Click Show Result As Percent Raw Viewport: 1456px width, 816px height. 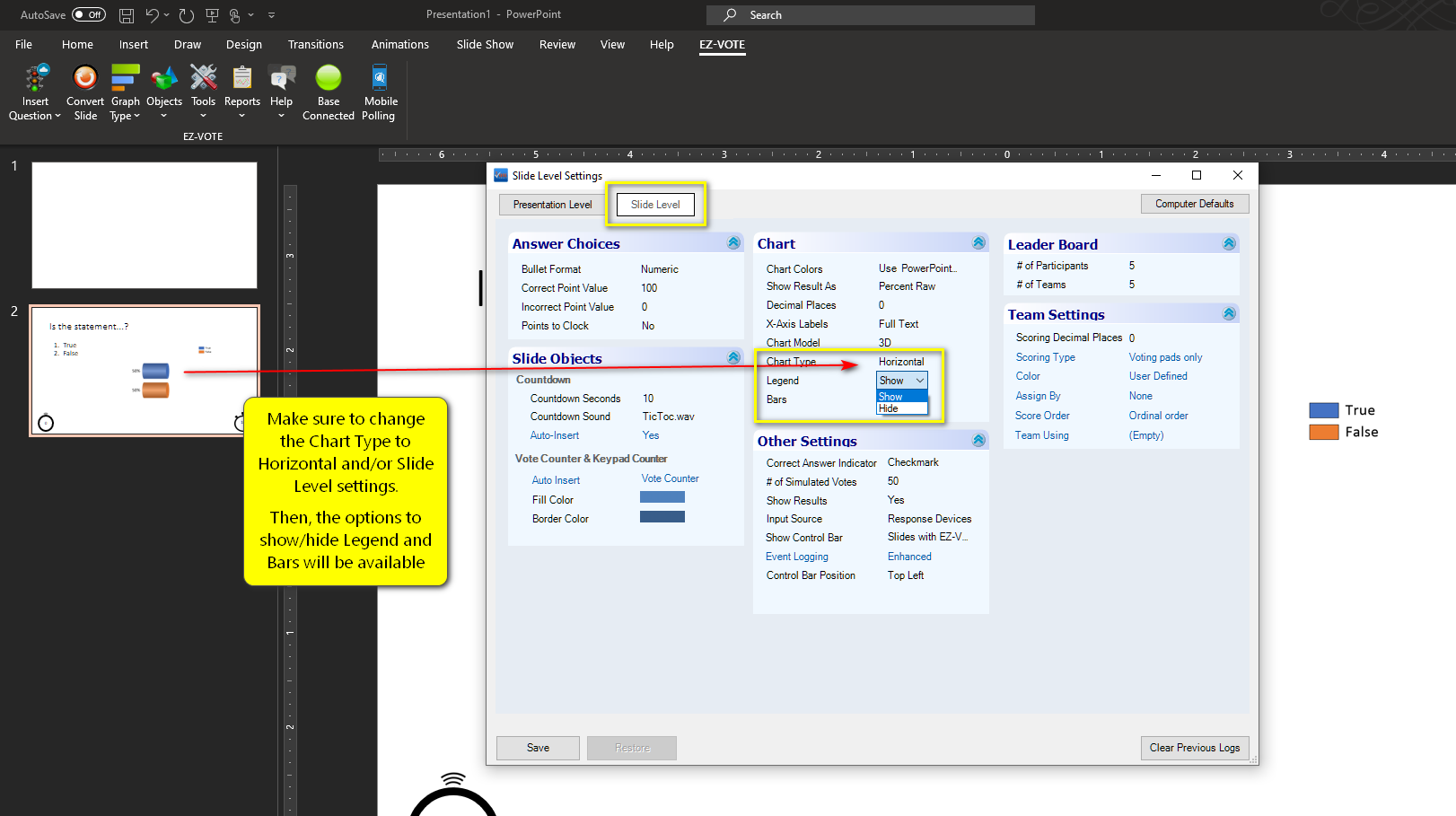coord(907,286)
